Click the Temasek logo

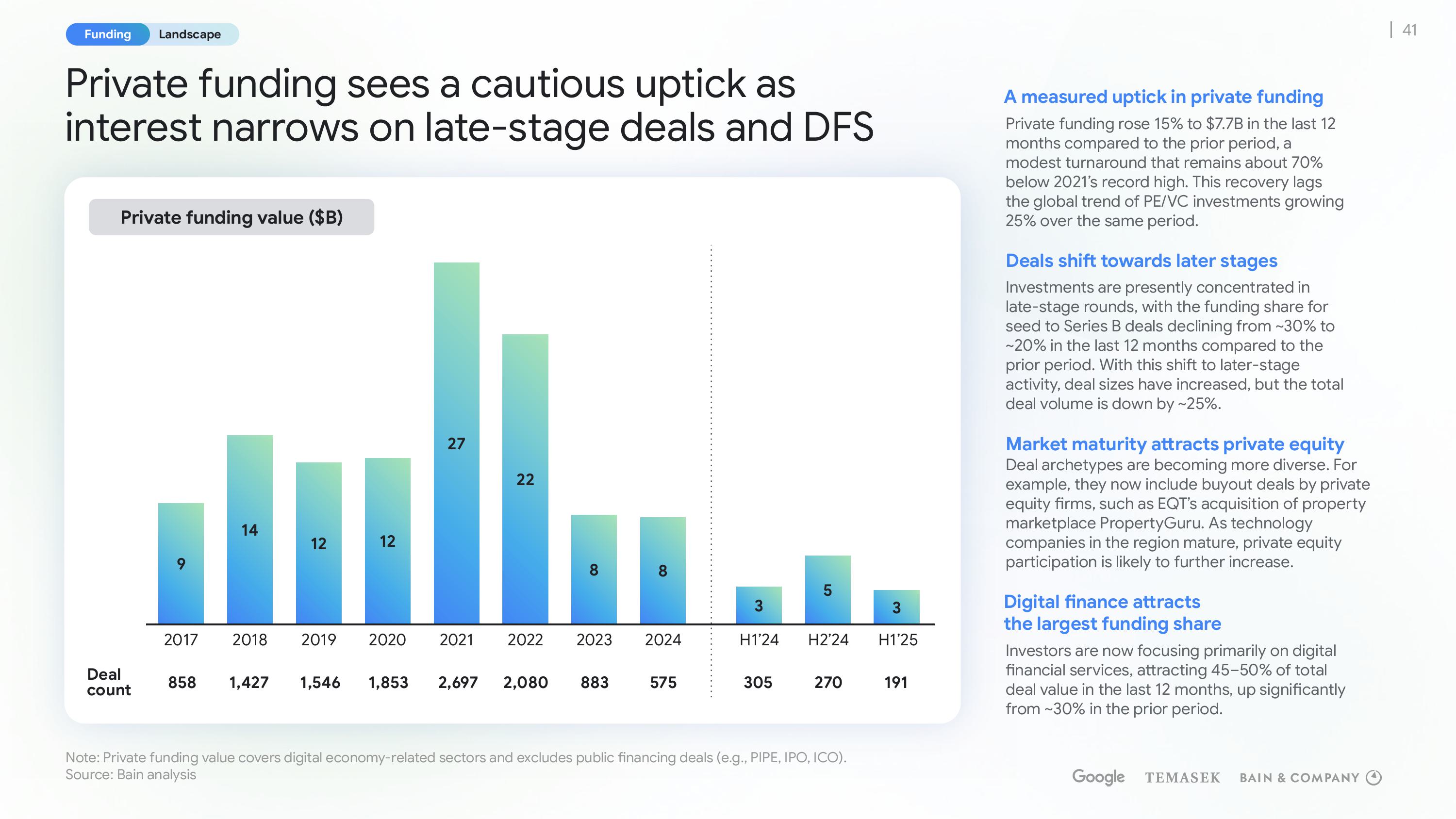[1182, 778]
